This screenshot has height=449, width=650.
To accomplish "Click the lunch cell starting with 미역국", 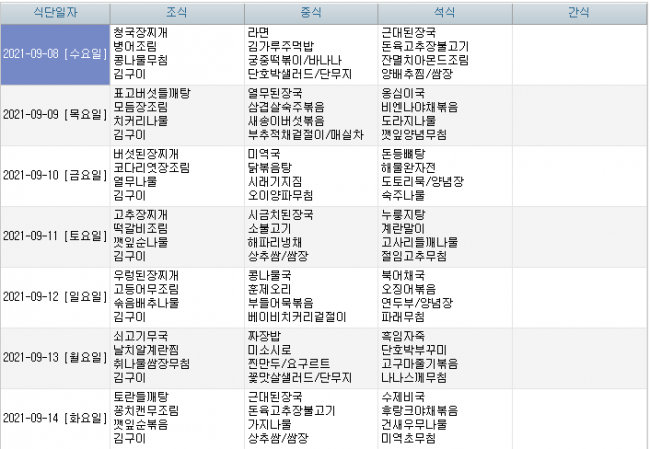I will 311,174.
